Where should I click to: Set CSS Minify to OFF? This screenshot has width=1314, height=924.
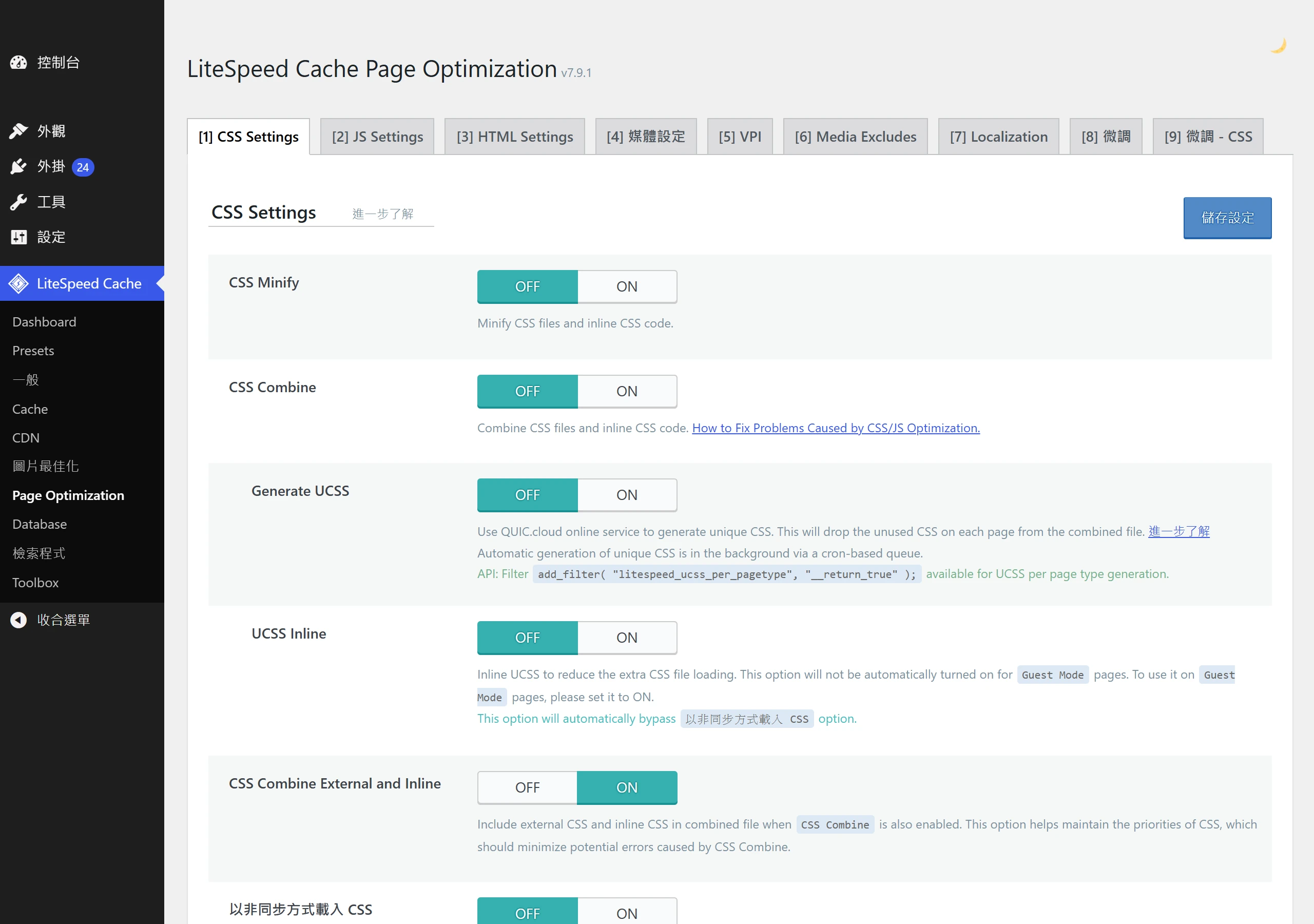coord(527,287)
